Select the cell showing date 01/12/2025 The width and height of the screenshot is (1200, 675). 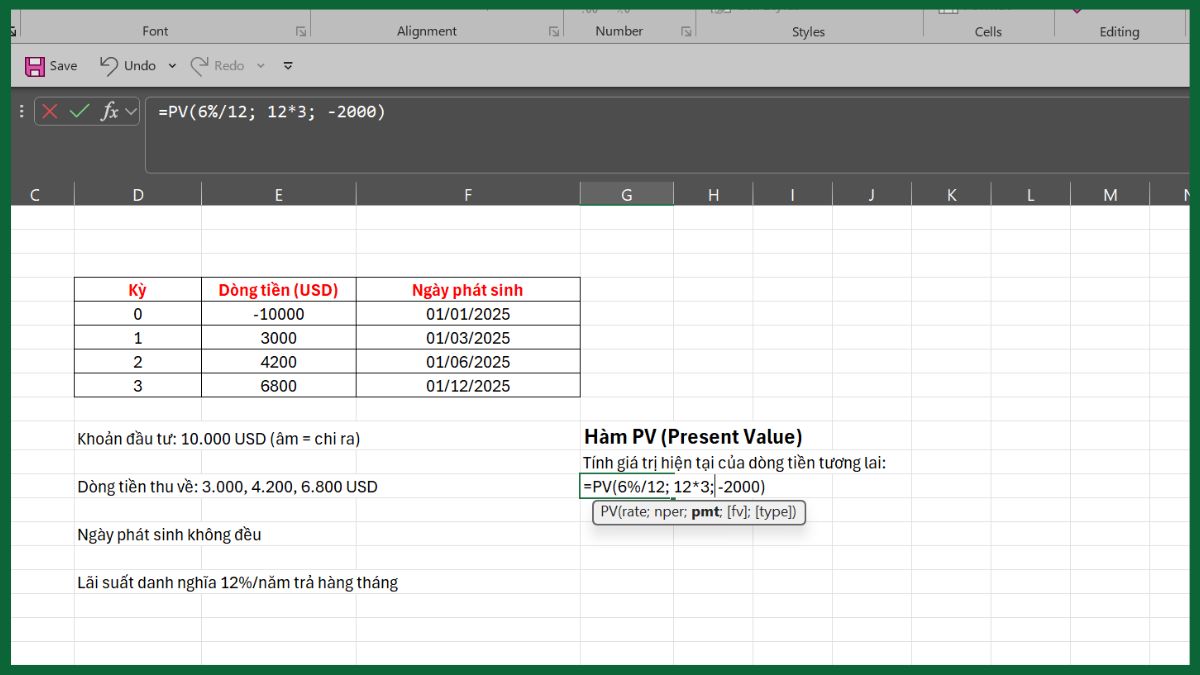coord(467,385)
